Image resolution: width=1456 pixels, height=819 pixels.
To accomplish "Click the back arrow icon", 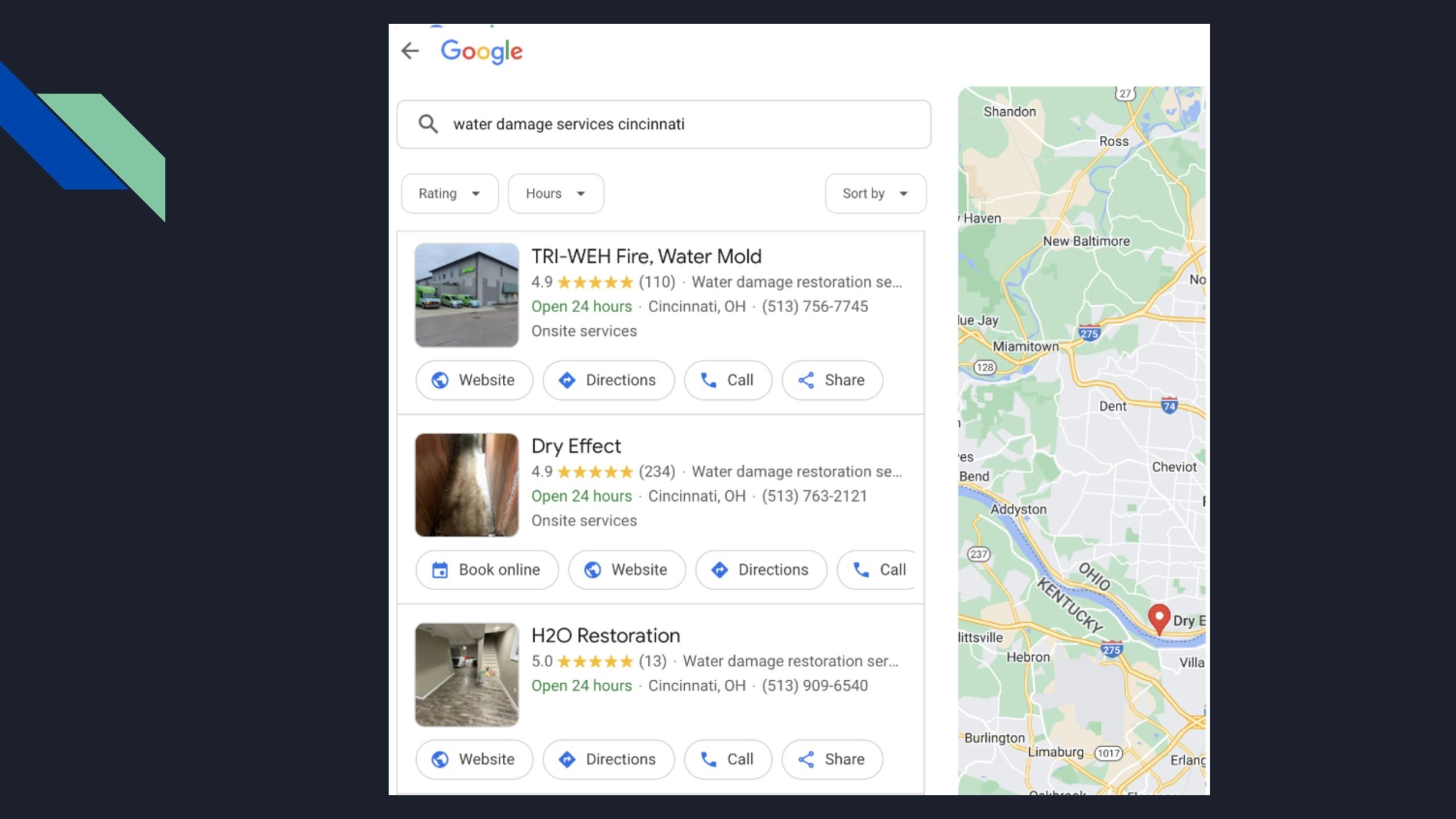I will [409, 51].
